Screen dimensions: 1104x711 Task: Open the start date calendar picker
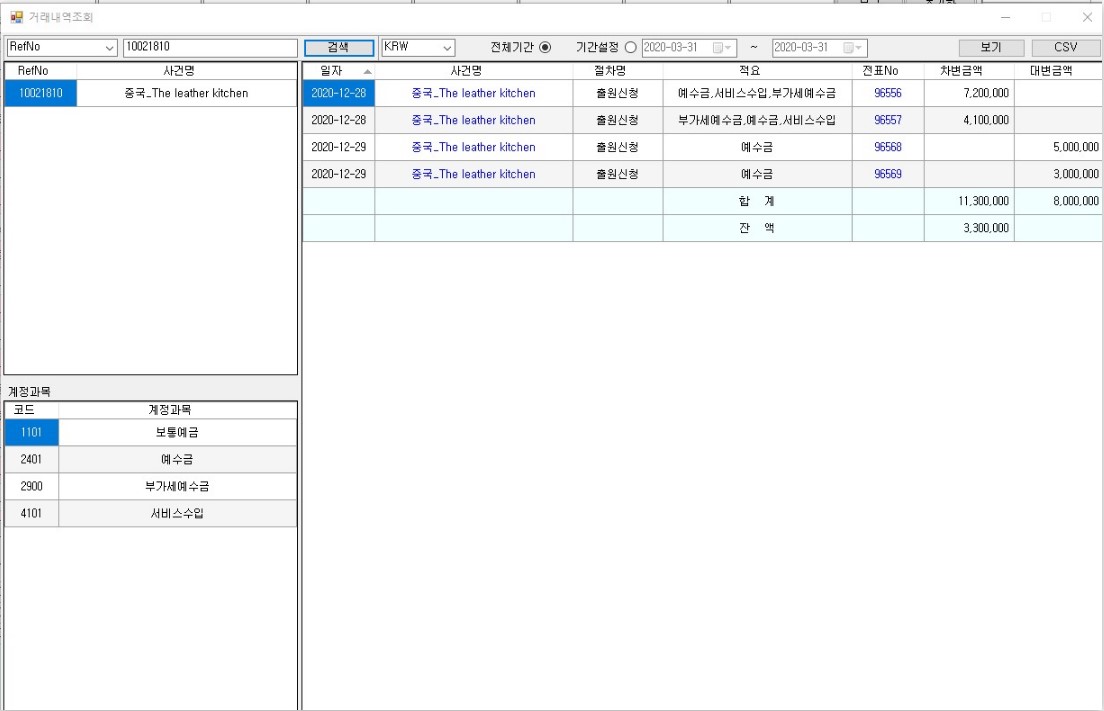(722, 48)
